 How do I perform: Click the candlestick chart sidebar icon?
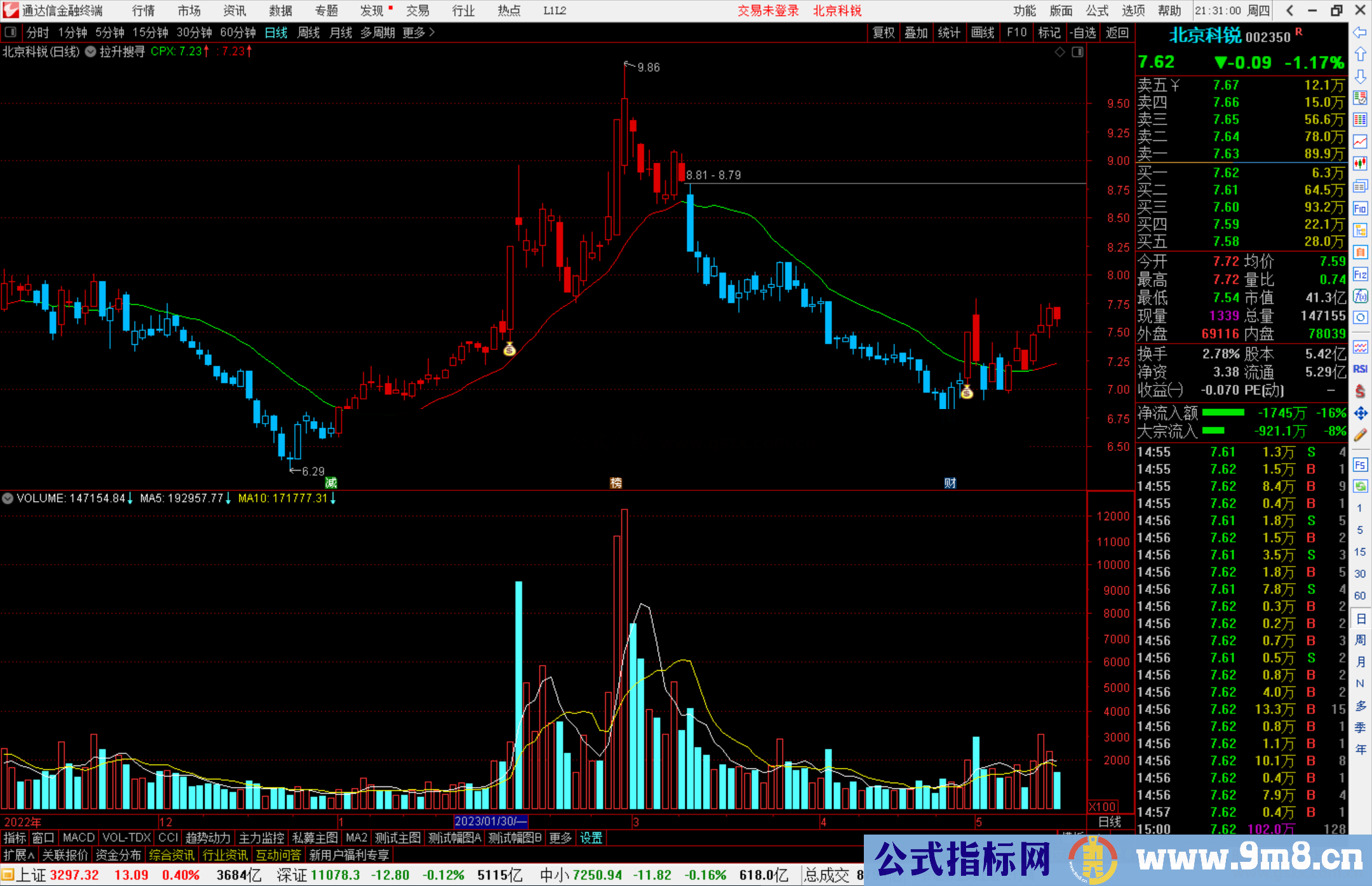[1360, 164]
